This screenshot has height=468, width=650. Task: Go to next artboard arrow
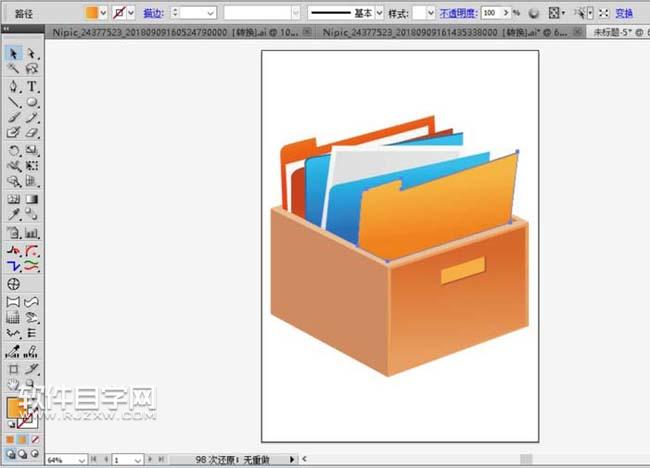[x=150, y=459]
